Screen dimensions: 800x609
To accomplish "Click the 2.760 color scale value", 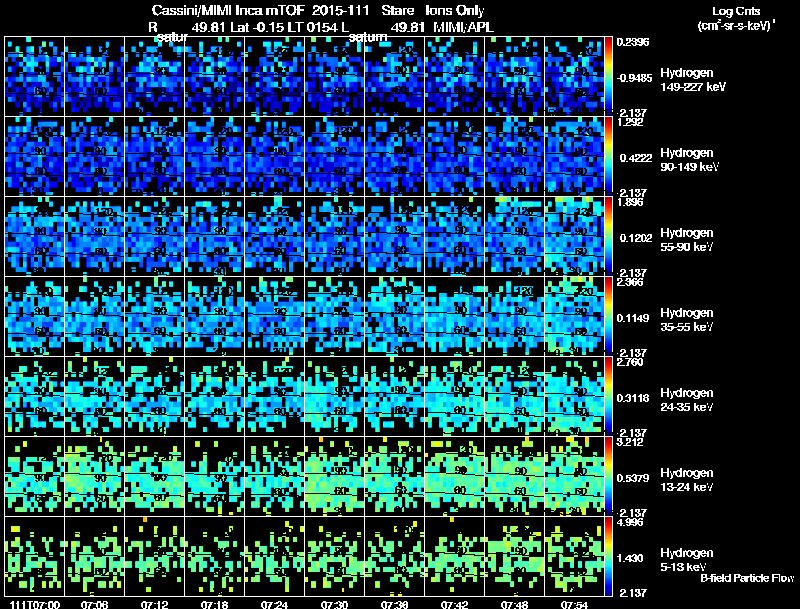I will [x=630, y=363].
